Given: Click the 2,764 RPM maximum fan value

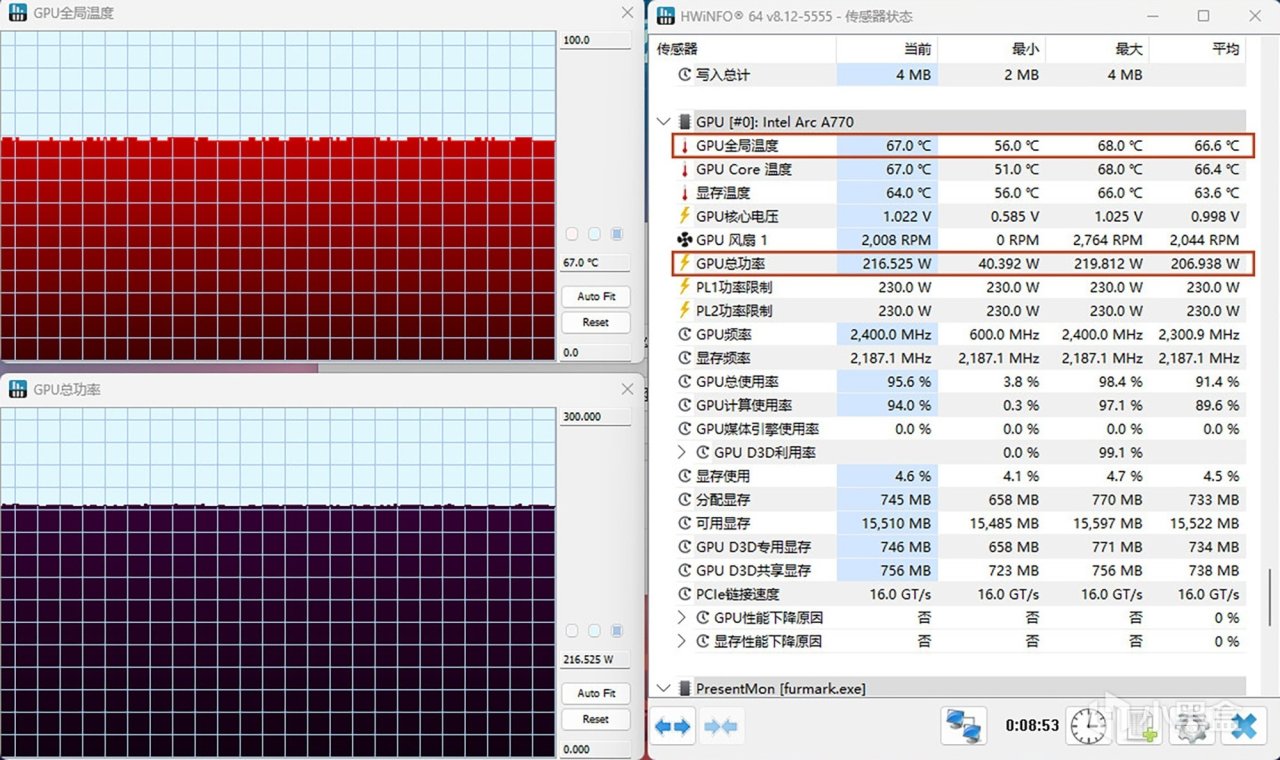Looking at the screenshot, I should [1107, 240].
